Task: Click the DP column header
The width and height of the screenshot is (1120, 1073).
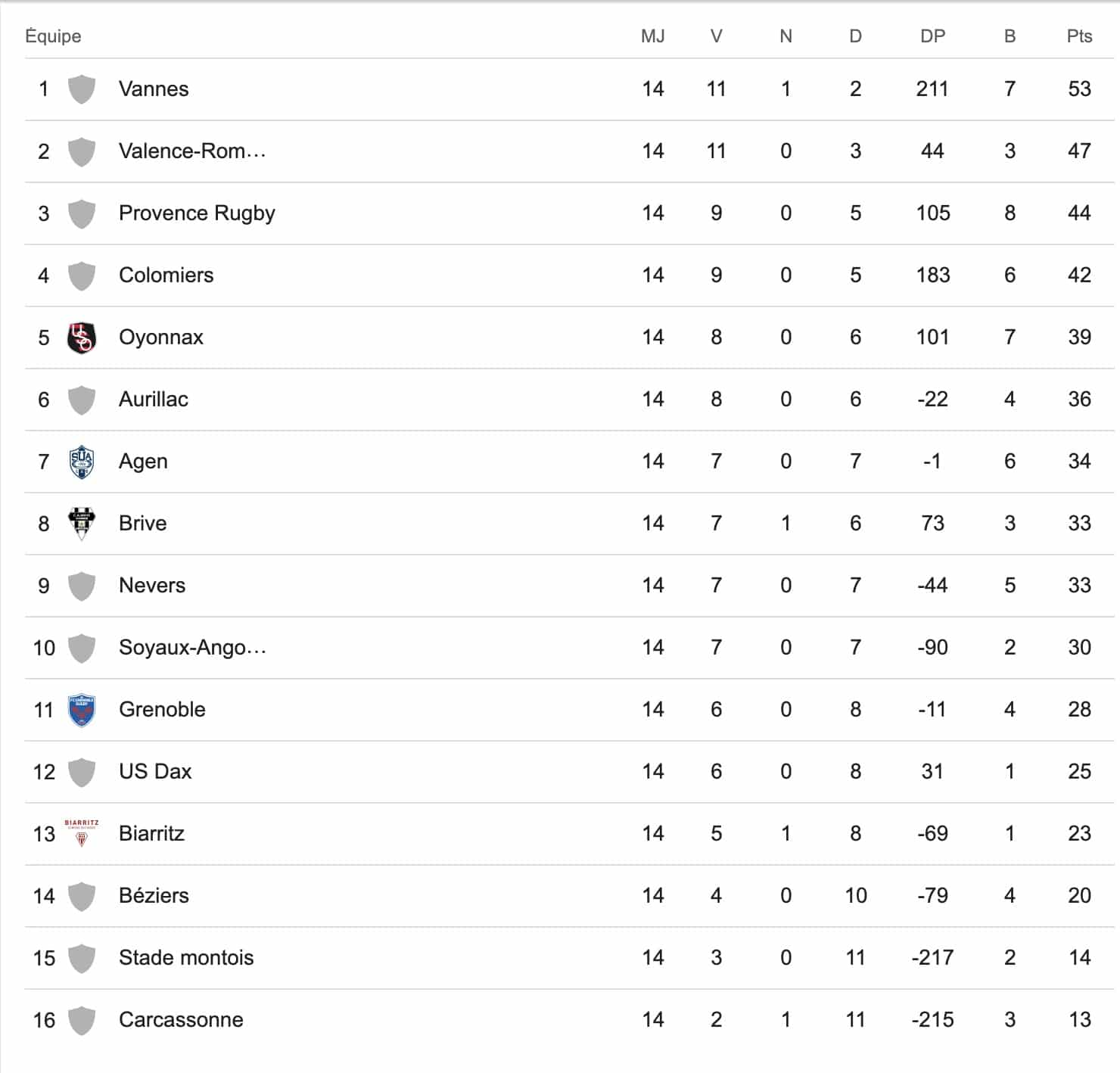Action: click(932, 36)
